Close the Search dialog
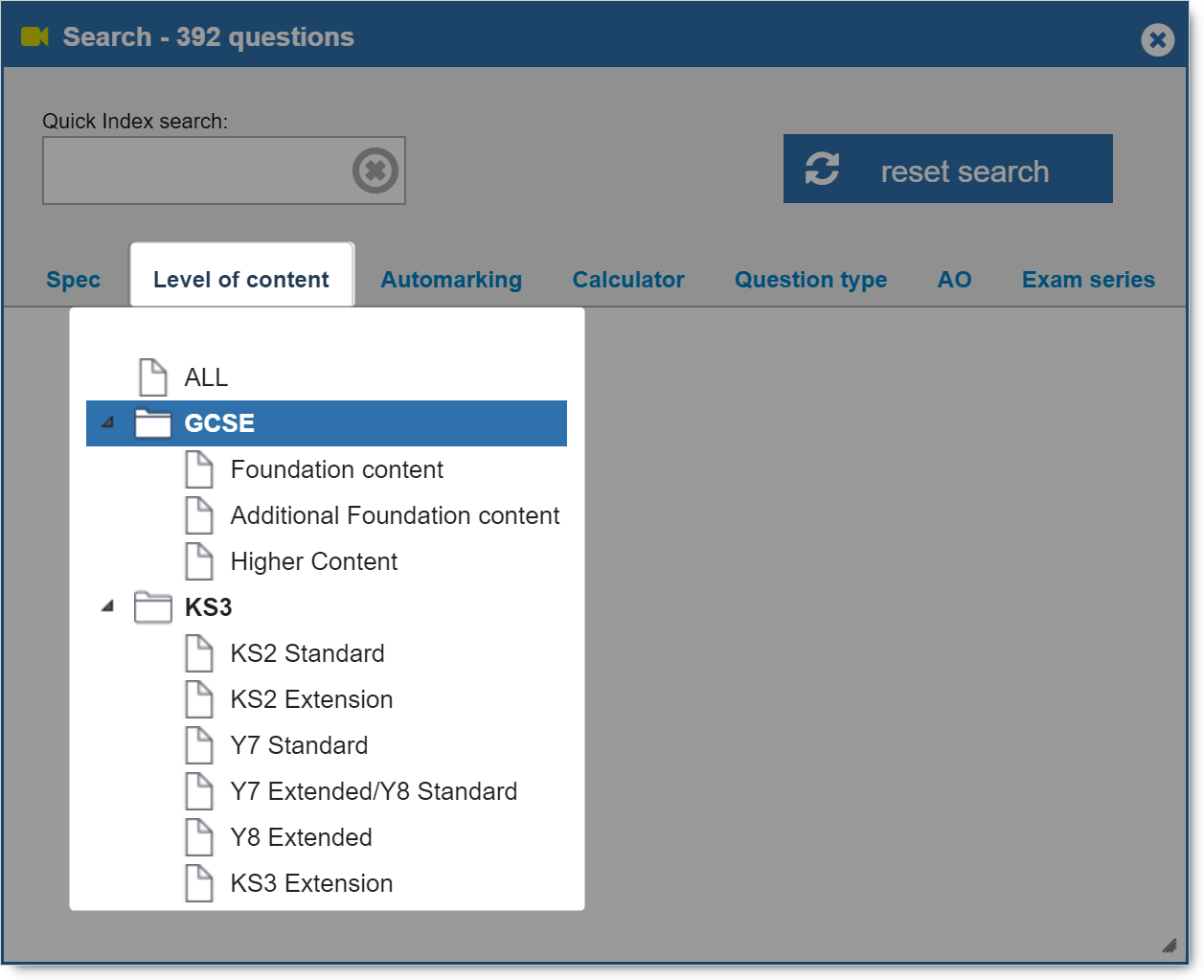 tap(1157, 39)
